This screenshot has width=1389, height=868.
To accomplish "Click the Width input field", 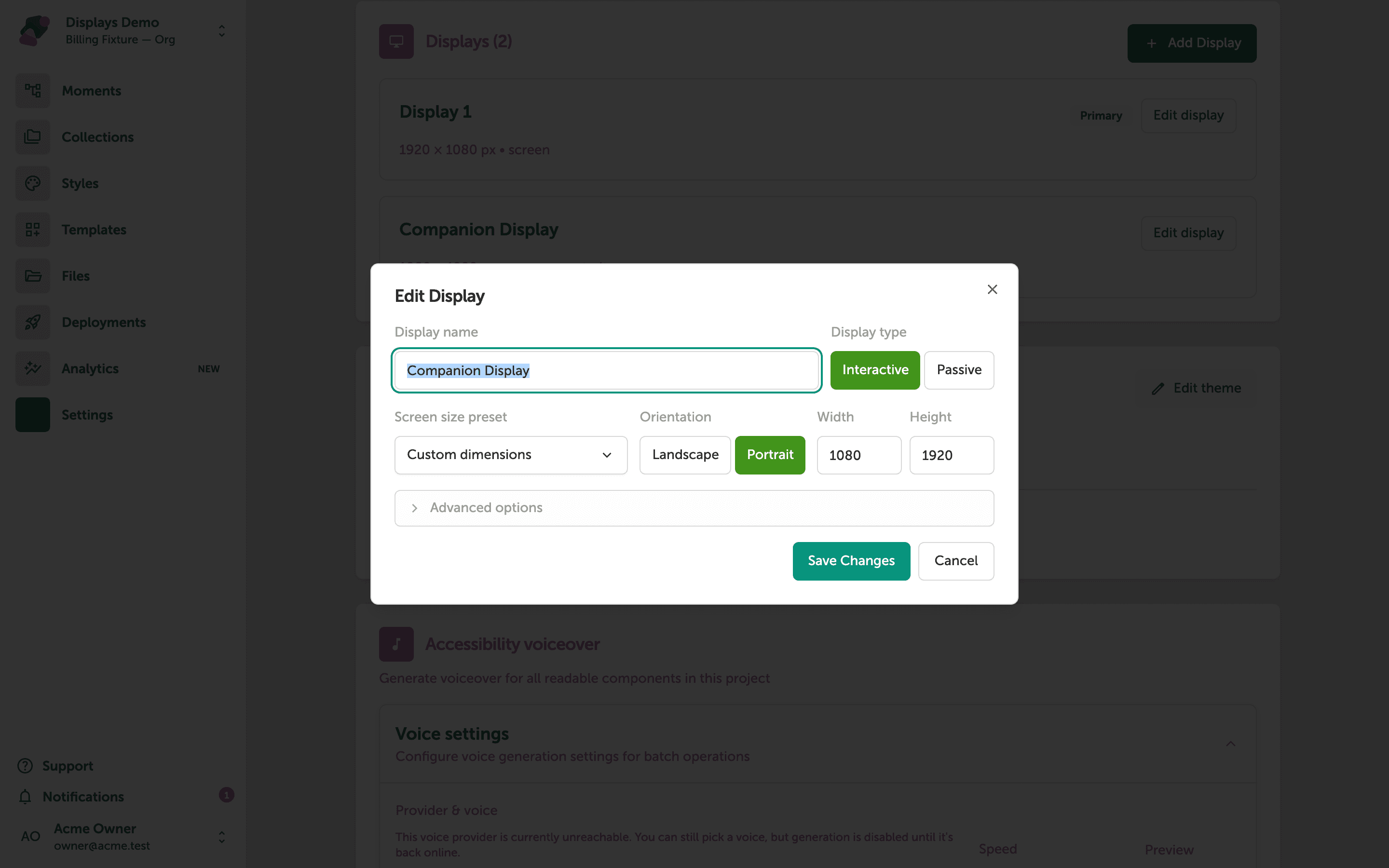I will 858,455.
